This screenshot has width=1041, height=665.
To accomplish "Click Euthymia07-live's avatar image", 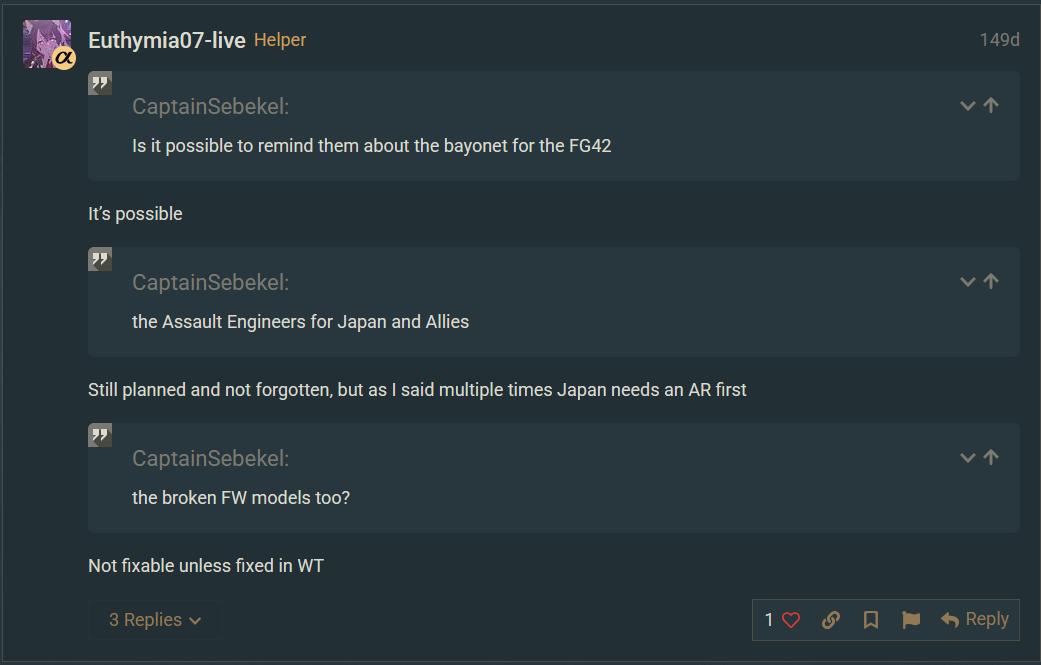I will [x=47, y=44].
